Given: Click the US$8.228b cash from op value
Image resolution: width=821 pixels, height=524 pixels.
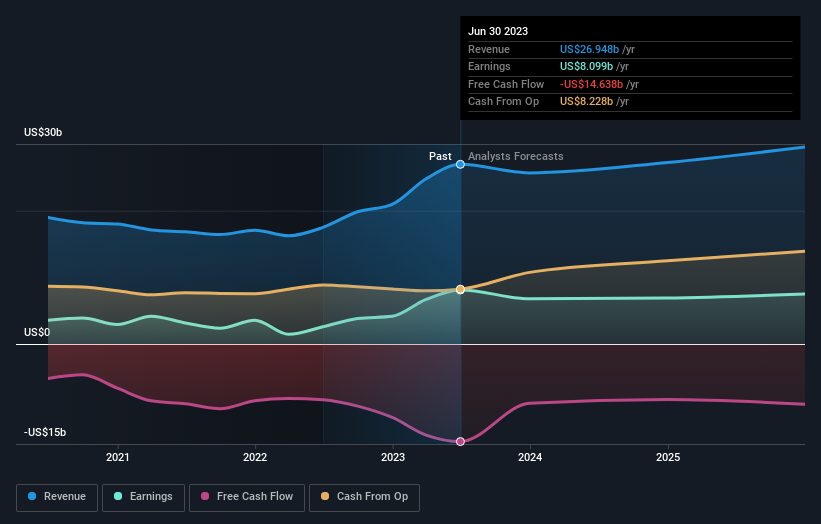Looking at the screenshot, I should tap(586, 102).
